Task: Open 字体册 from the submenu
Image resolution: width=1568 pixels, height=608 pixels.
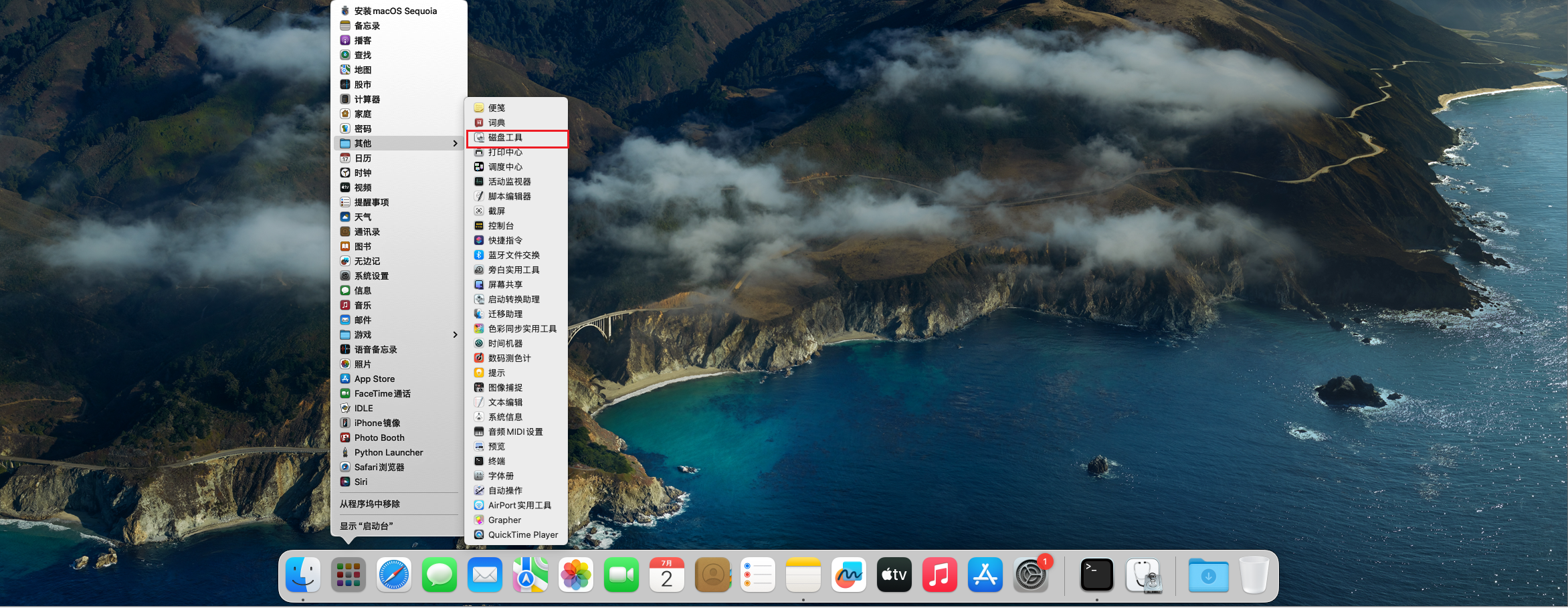Action: coord(517,476)
